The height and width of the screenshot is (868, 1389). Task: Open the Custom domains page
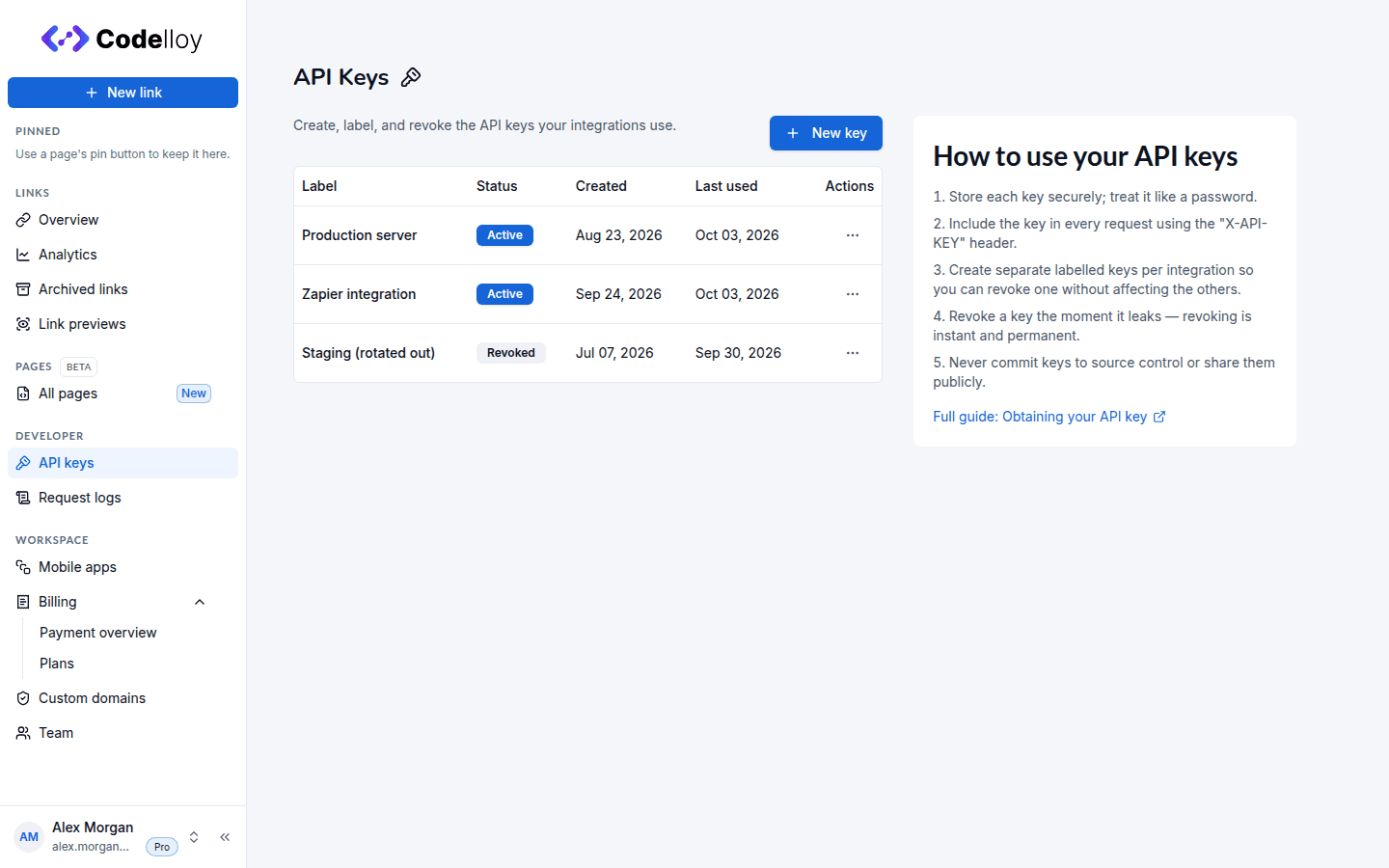[123, 698]
